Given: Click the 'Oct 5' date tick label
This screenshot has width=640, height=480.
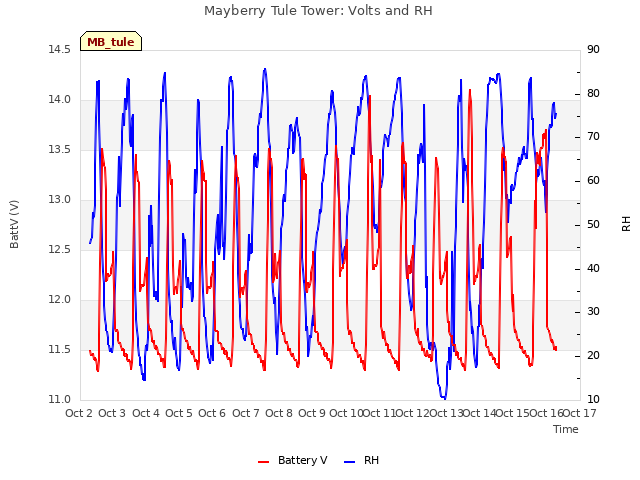Looking at the screenshot, I should click(179, 413).
